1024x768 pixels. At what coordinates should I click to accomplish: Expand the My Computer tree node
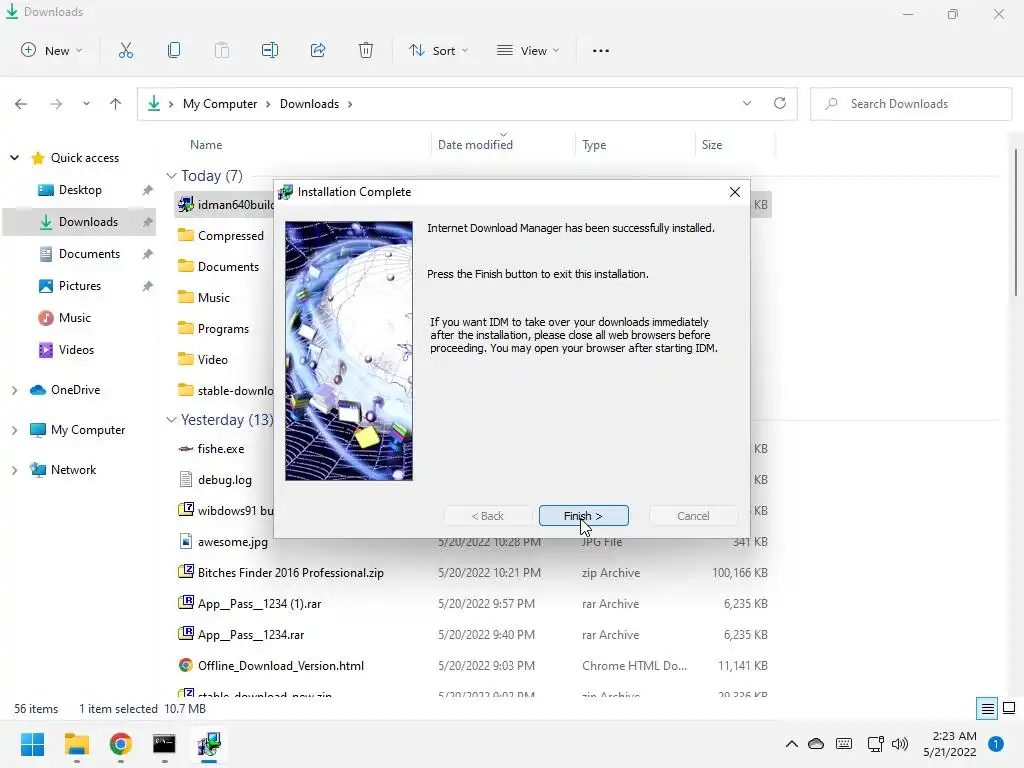[14, 430]
